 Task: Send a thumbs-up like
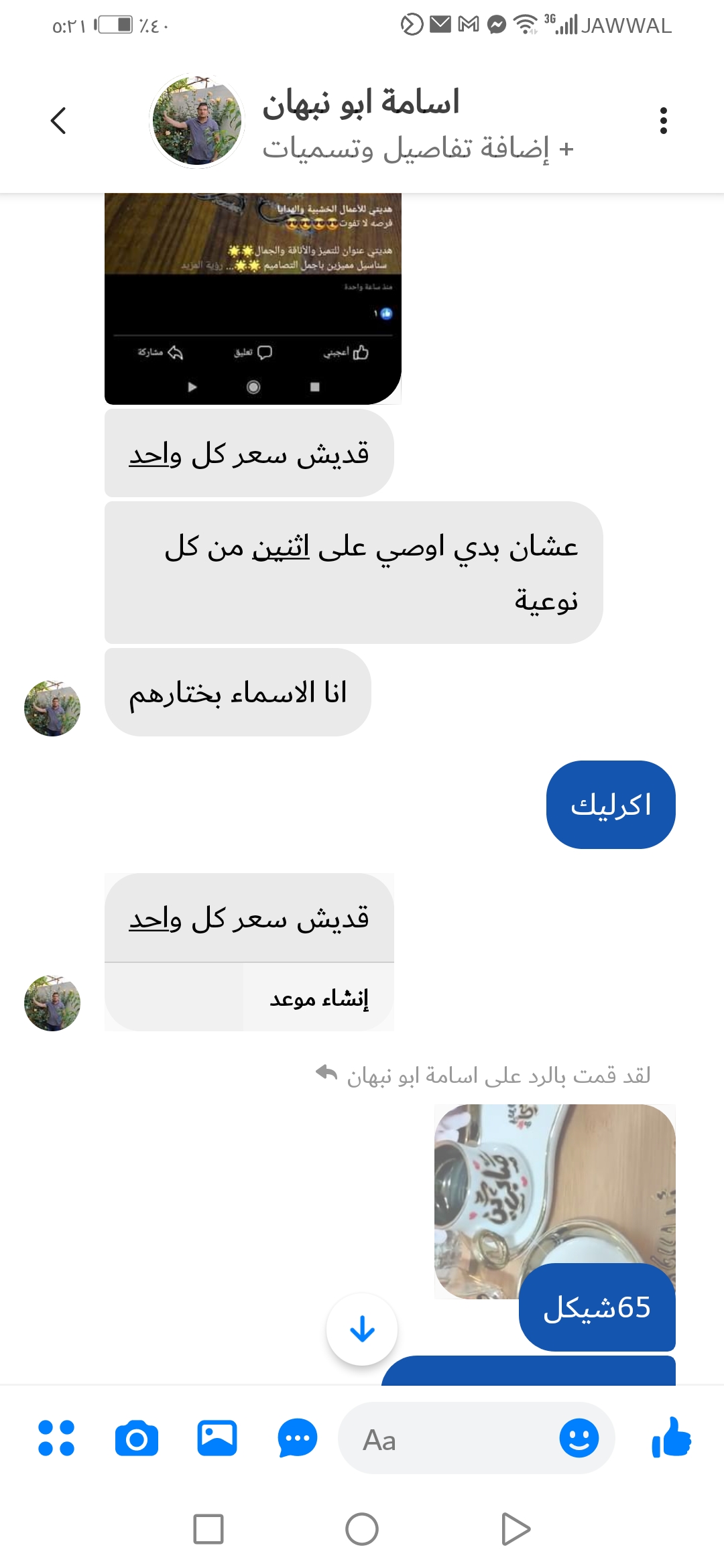[x=671, y=1437]
